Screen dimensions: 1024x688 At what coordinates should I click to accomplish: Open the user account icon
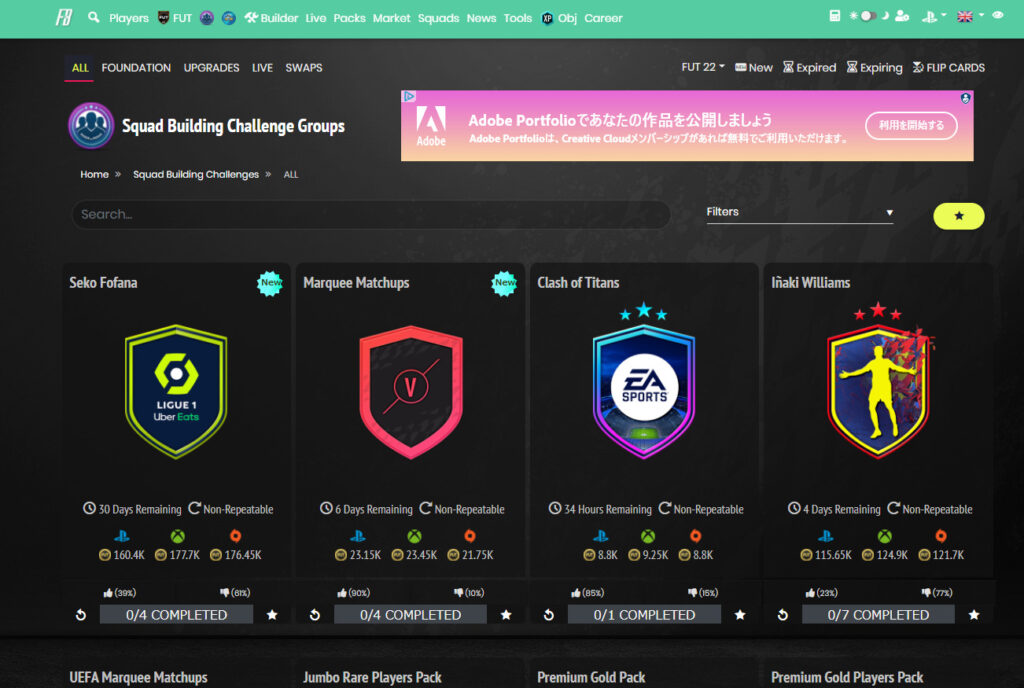point(902,16)
